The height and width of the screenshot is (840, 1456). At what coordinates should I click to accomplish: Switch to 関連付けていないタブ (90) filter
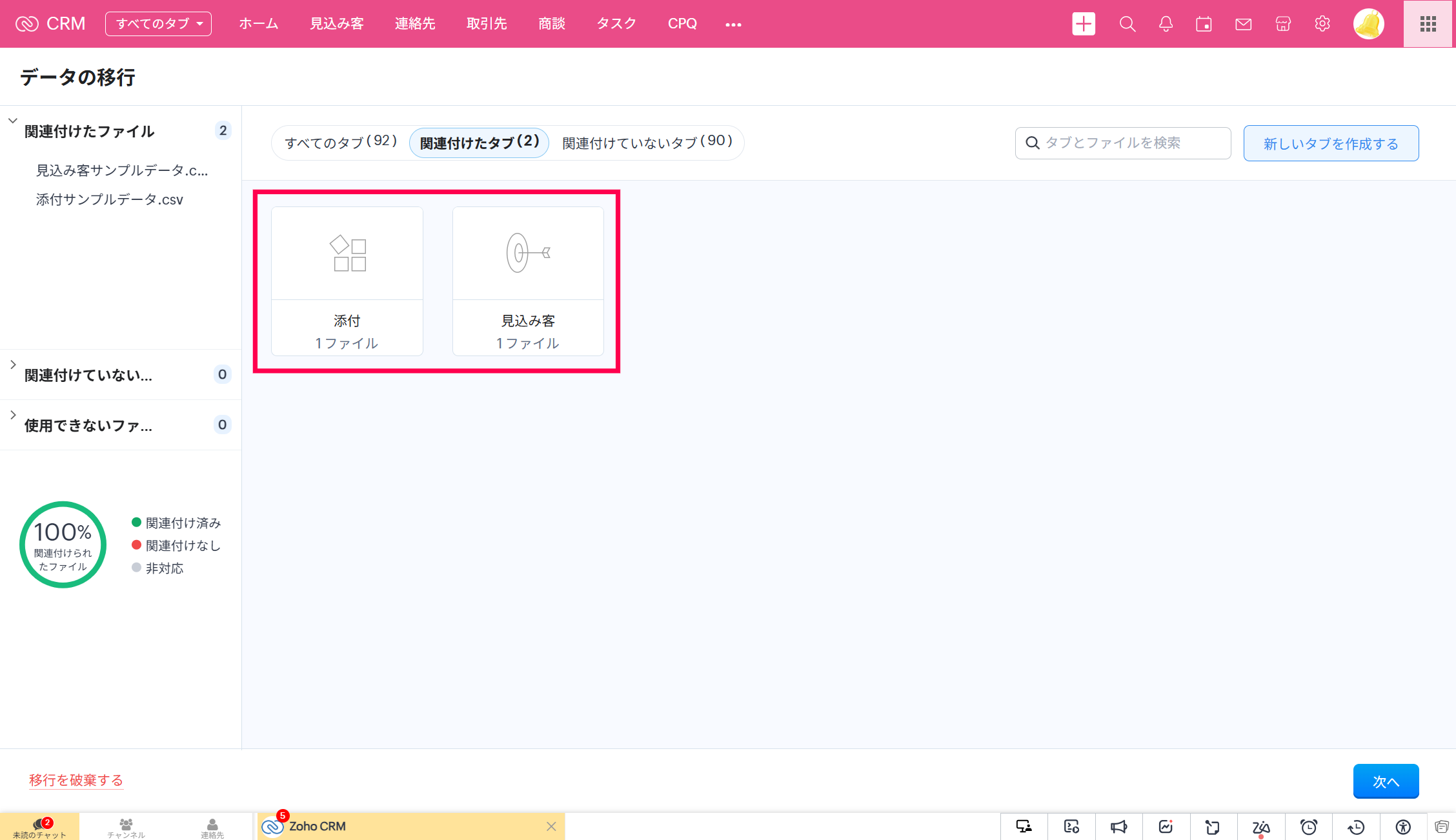[647, 143]
